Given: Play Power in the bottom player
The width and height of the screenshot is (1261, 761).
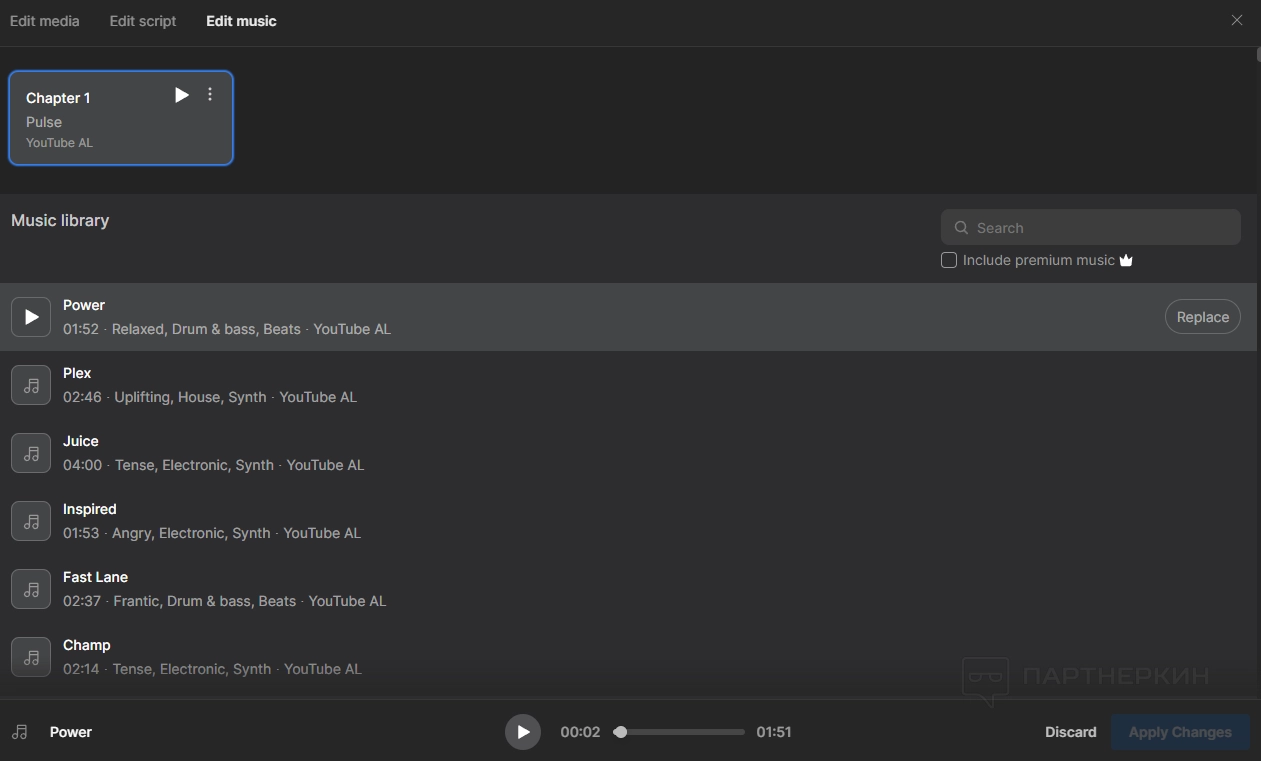Looking at the screenshot, I should click(523, 732).
